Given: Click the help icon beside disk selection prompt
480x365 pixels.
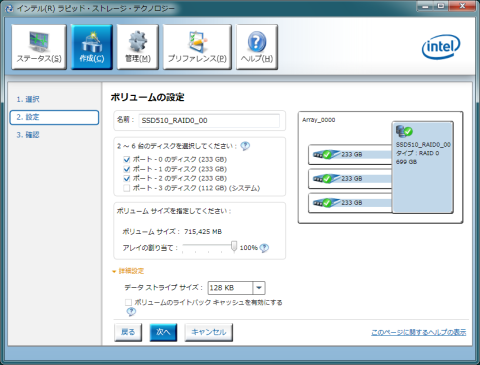Looking at the screenshot, I should (x=245, y=146).
